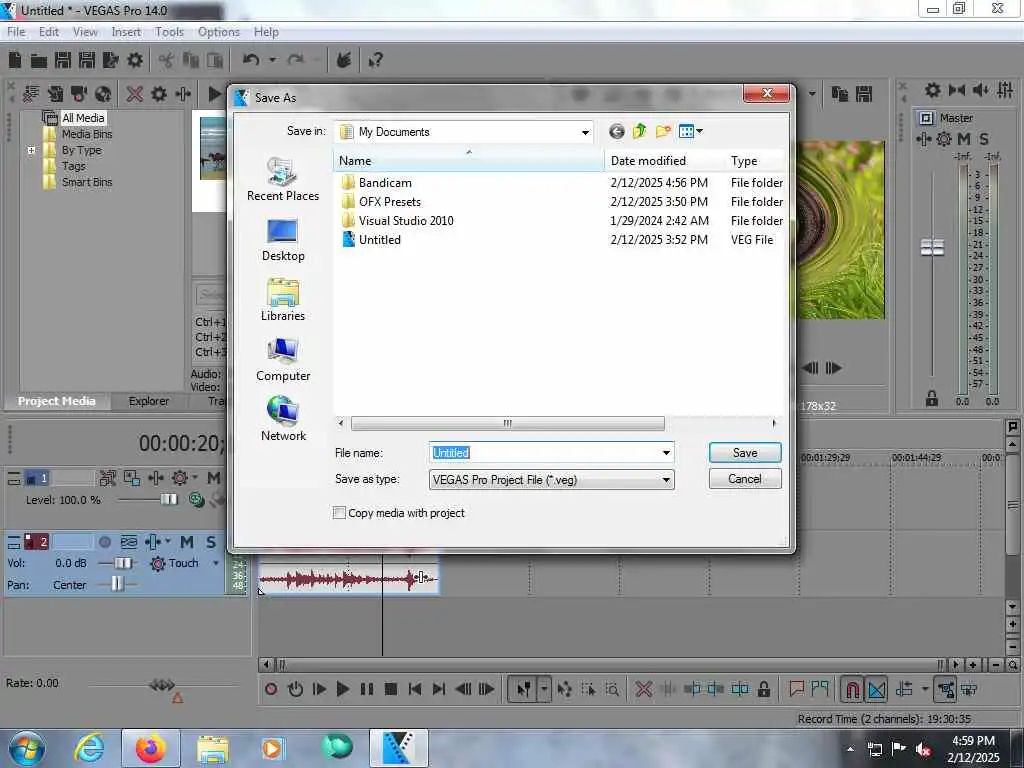This screenshot has width=1024, height=768.
Task: Click the Save button
Action: (745, 453)
